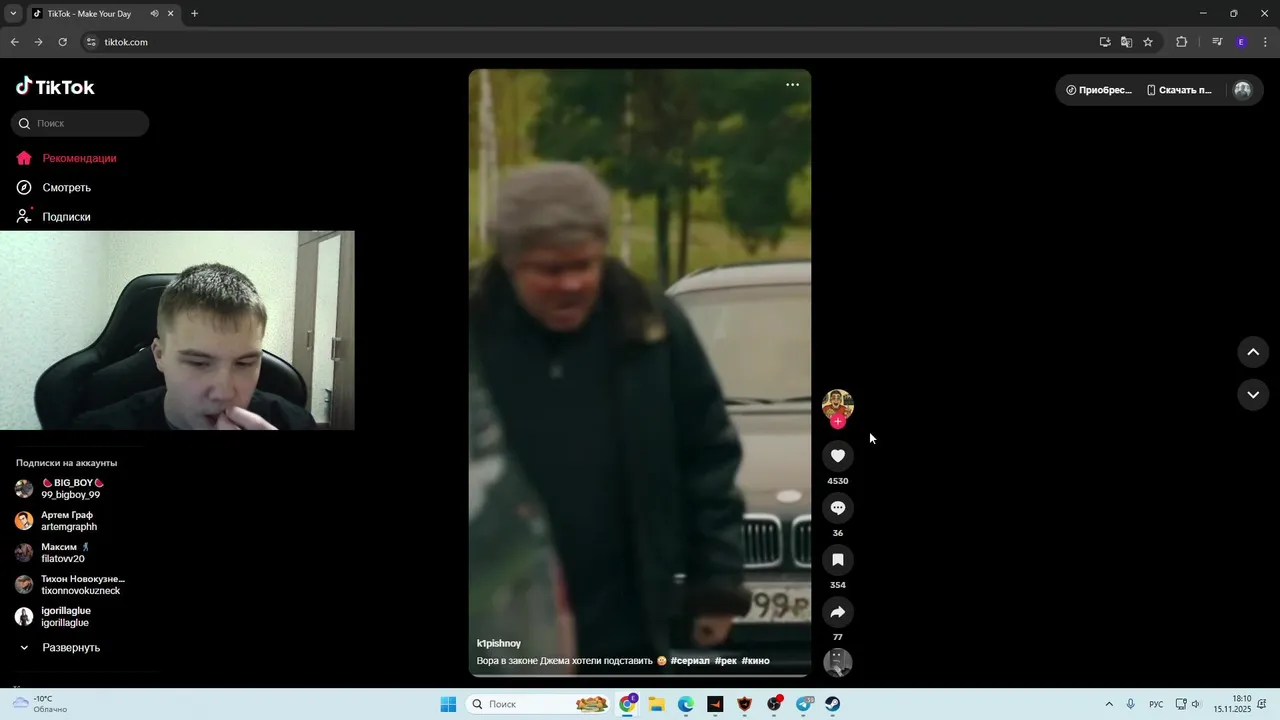Open the three-dots menu on the video
The image size is (1280, 720).
point(792,85)
